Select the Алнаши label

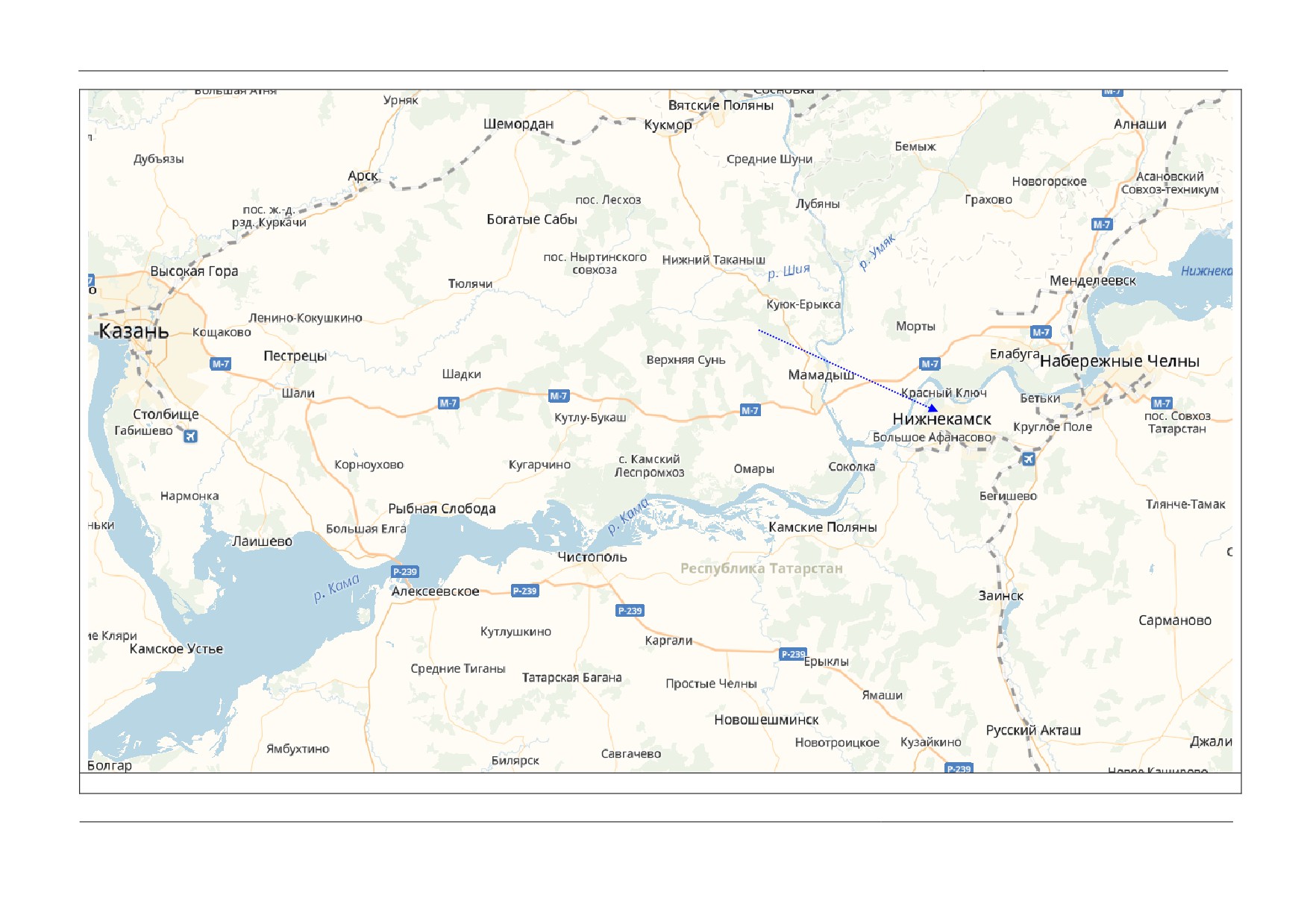(x=1140, y=124)
